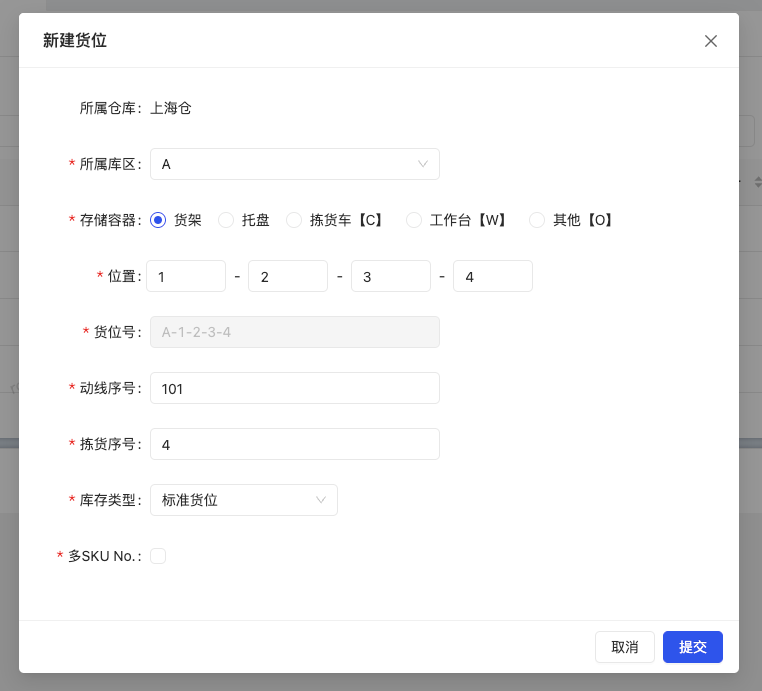Click third 位置 field containing 3
The width and height of the screenshot is (762, 691).
pos(391,276)
